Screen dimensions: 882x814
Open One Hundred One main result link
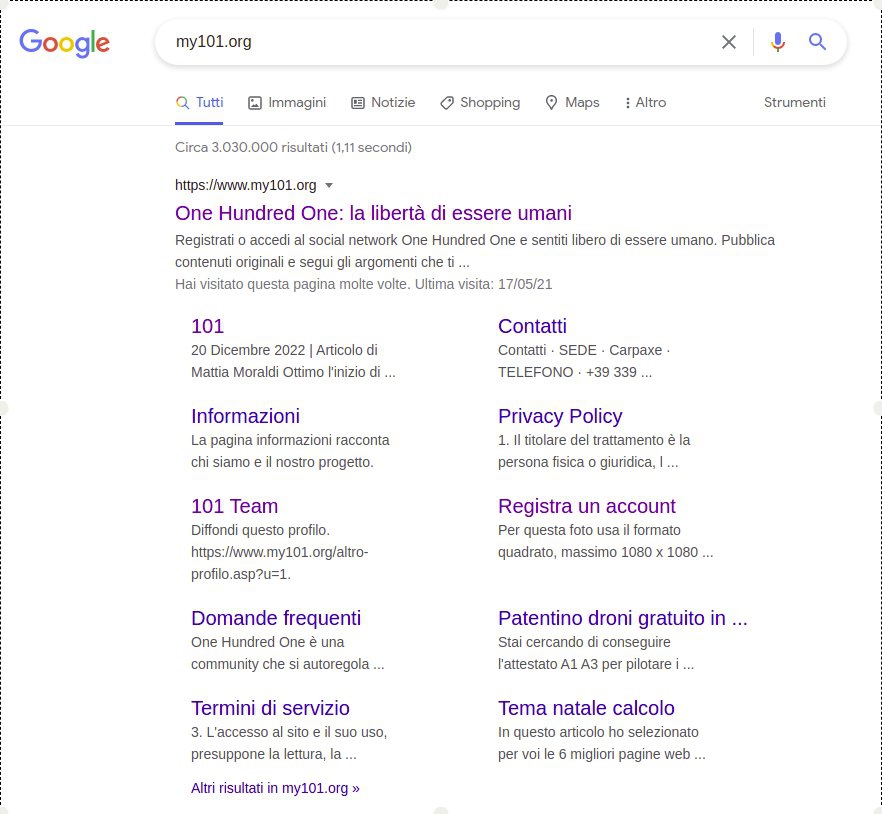click(x=373, y=213)
